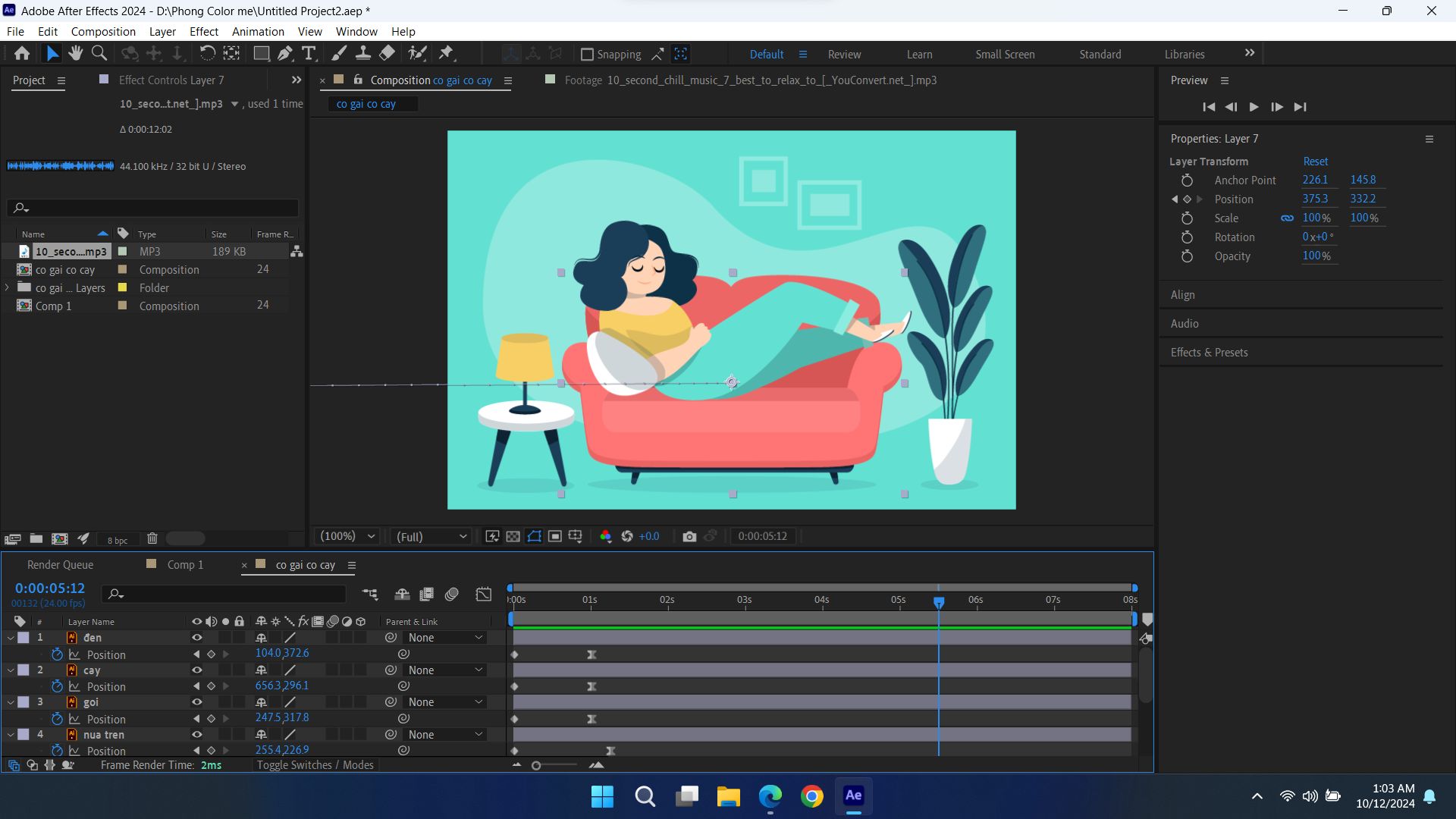This screenshot has width=1456, height=819.
Task: Expand the 'co gai ... Layers' folder
Action: [8, 288]
